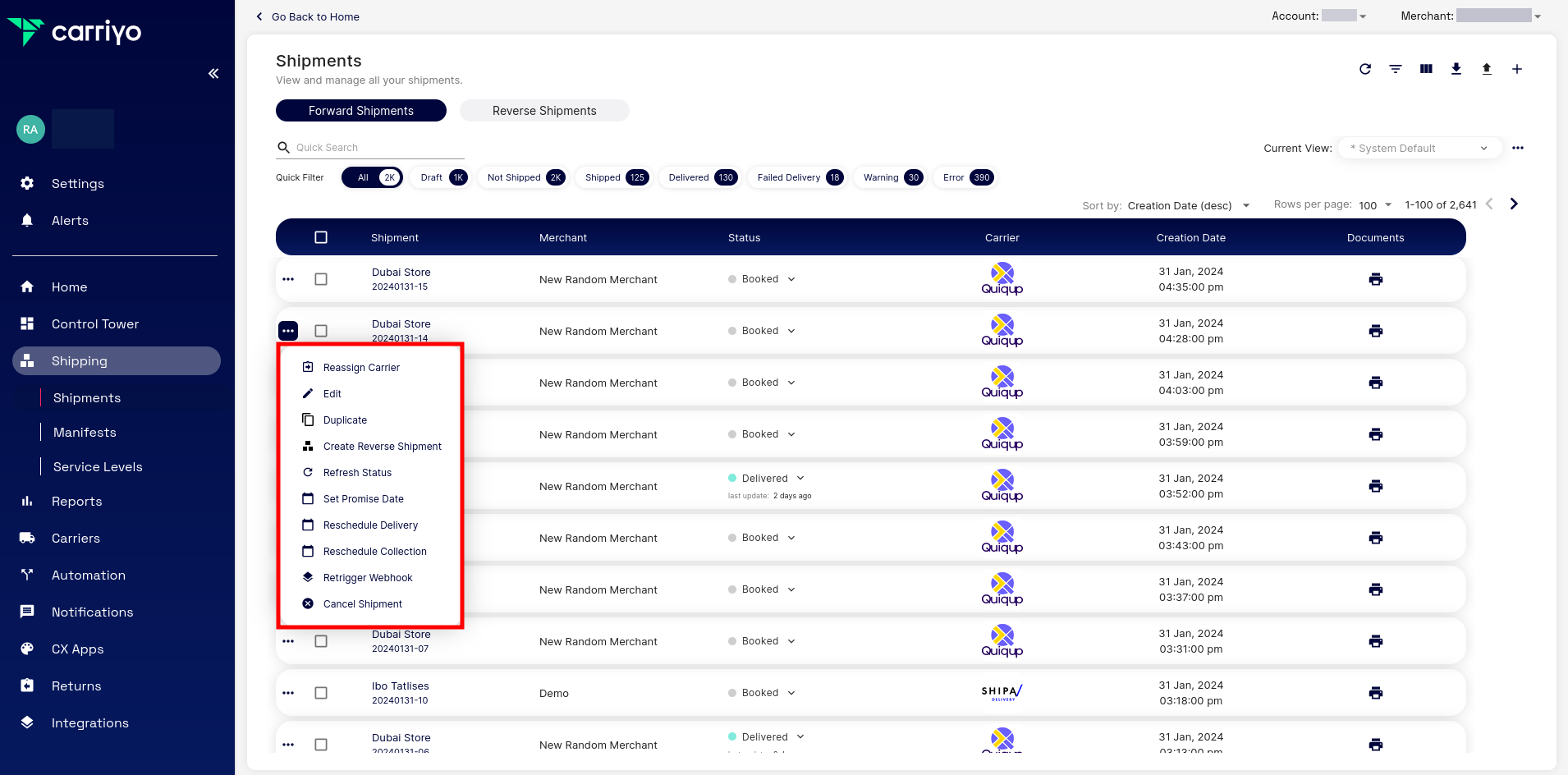Viewport: 1568px width, 775px height.
Task: Close the active row actions menu button
Action: coord(288,331)
